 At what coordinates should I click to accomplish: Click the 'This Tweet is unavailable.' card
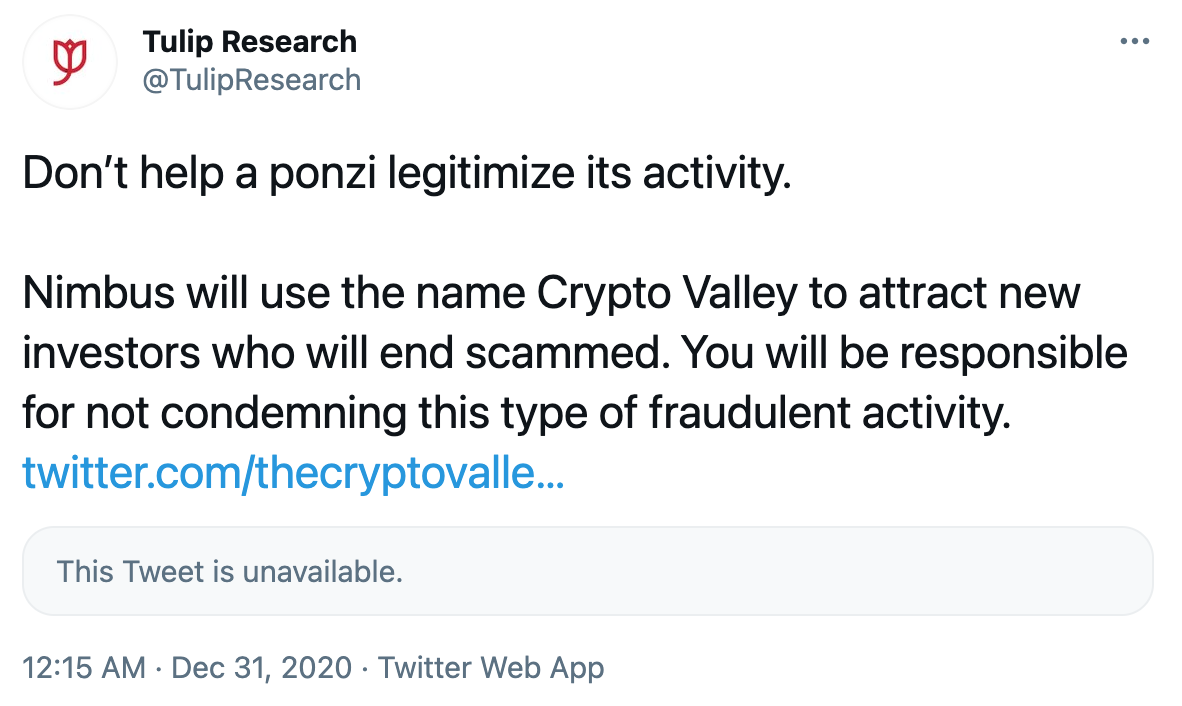587,571
